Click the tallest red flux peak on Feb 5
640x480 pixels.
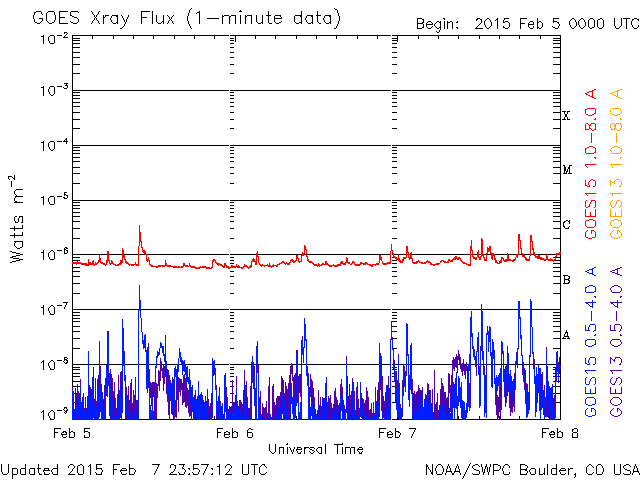coord(139,229)
